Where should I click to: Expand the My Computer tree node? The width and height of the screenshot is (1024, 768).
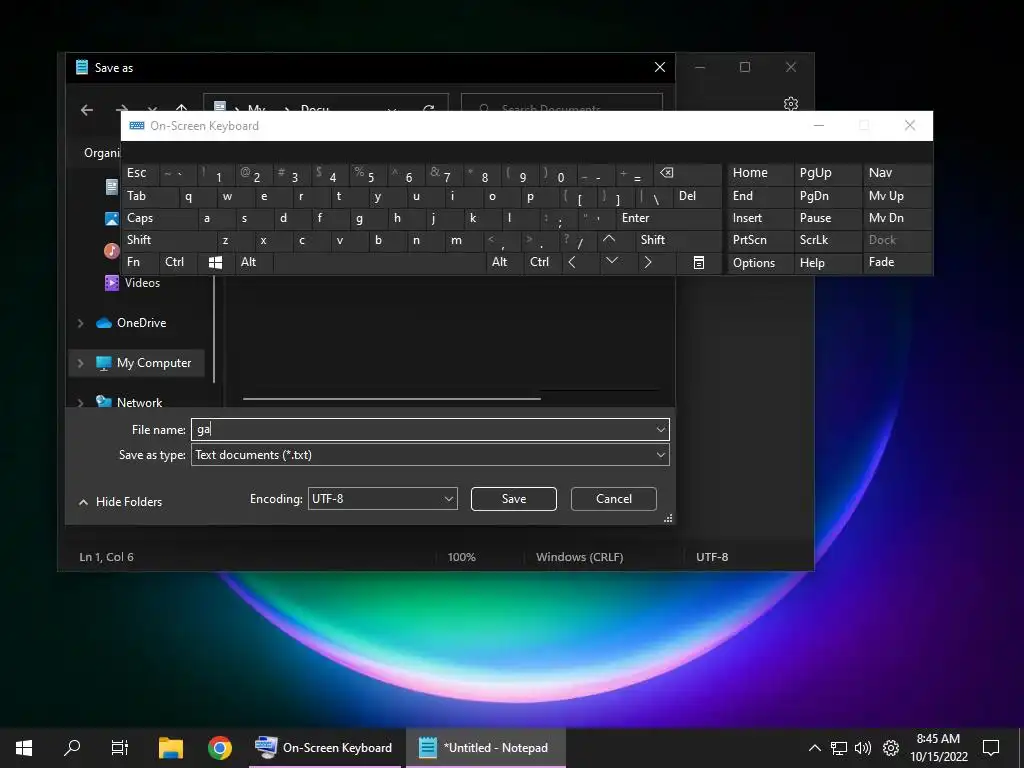(x=81, y=362)
